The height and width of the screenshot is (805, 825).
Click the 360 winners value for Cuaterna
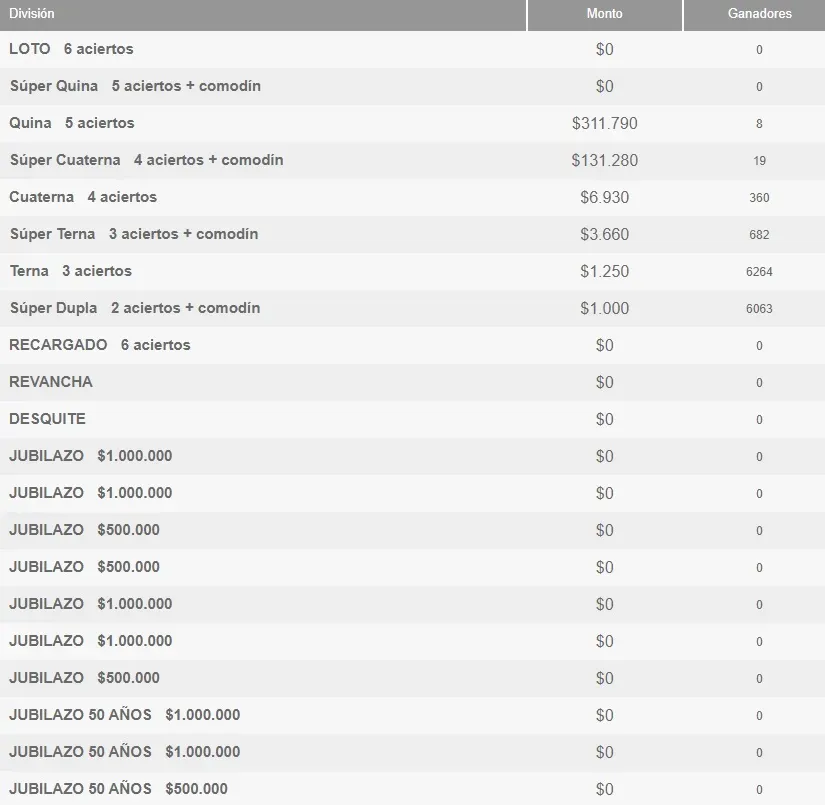click(759, 197)
